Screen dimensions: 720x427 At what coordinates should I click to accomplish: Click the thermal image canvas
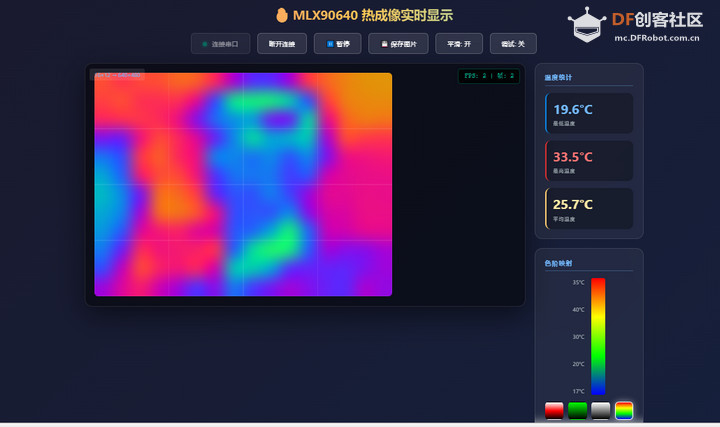[243, 184]
